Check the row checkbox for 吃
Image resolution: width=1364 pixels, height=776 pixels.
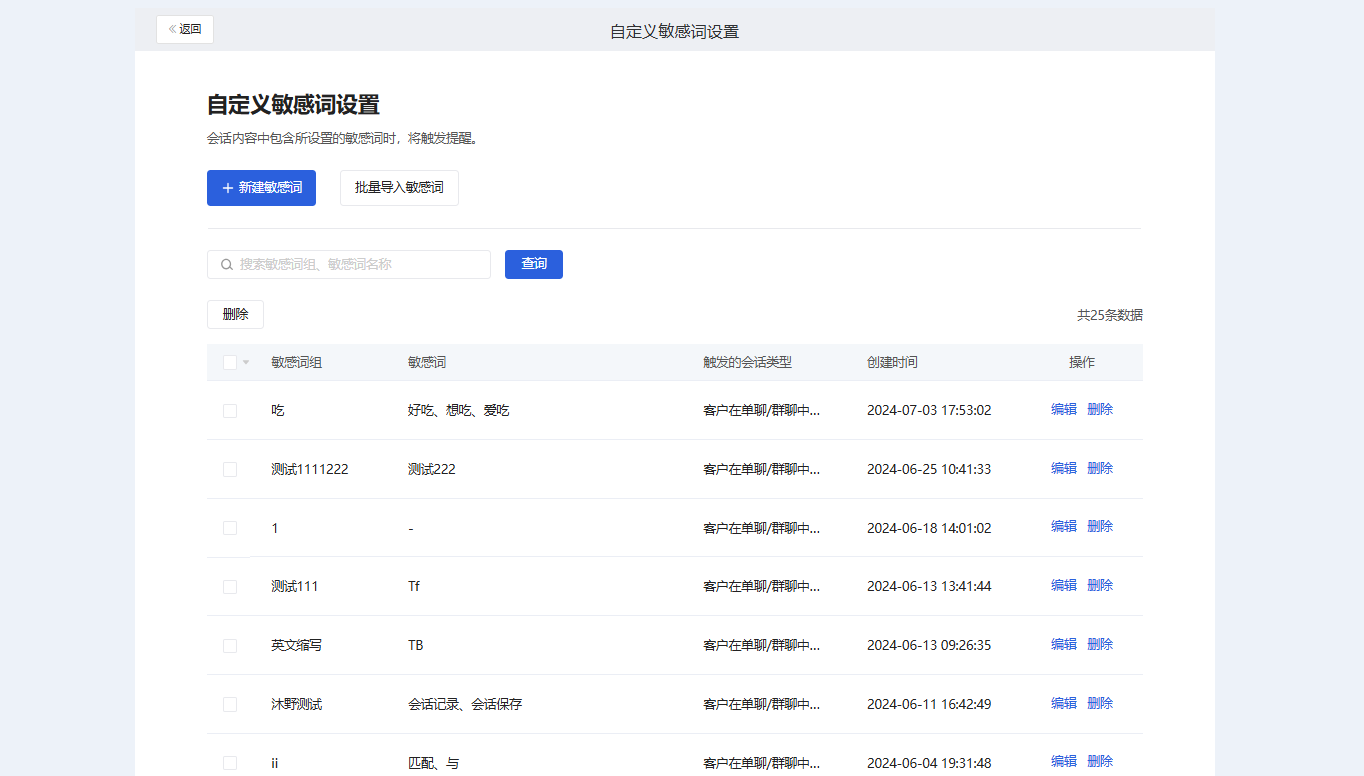click(230, 410)
